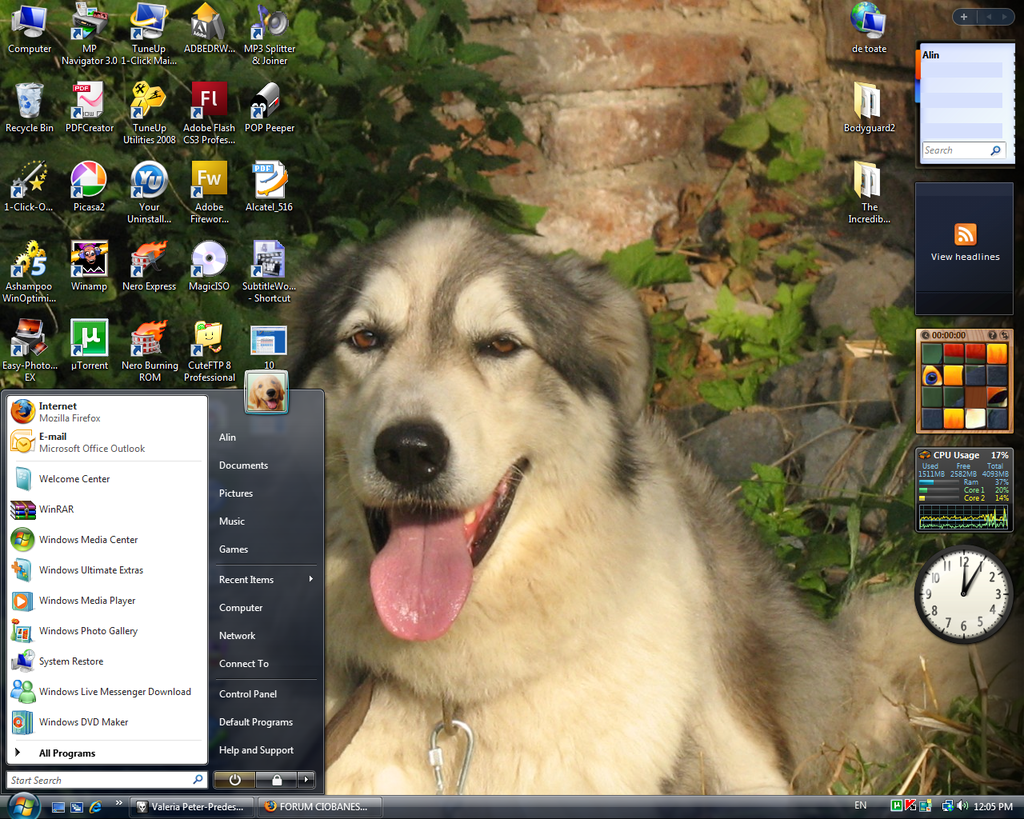Click the power button in Start menu
The width and height of the screenshot is (1024, 819).
pyautogui.click(x=234, y=779)
